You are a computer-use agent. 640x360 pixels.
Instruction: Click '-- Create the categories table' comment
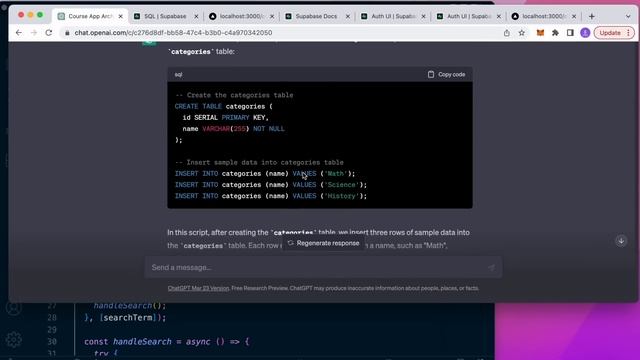click(234, 95)
